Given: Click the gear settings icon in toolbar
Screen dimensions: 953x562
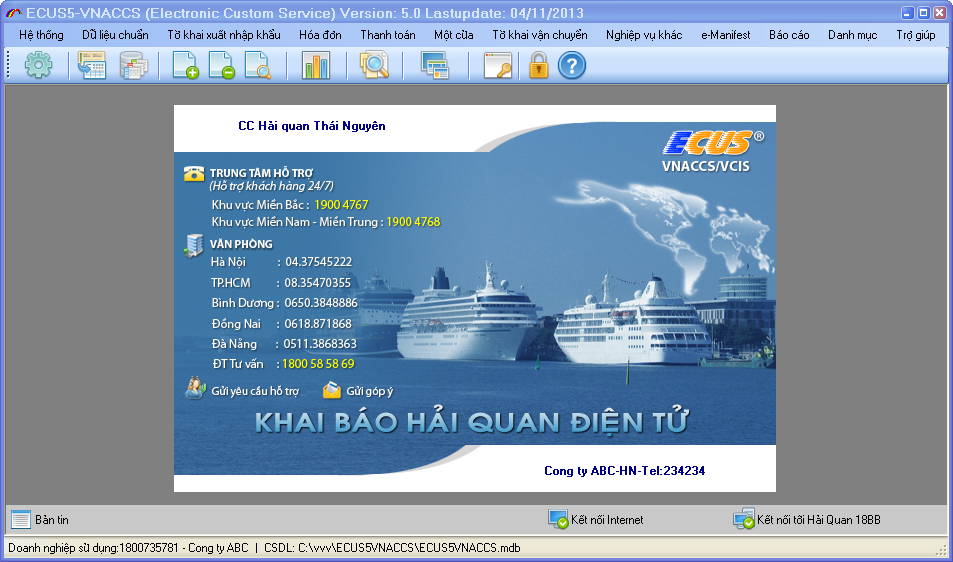Looking at the screenshot, I should pyautogui.click(x=38, y=67).
